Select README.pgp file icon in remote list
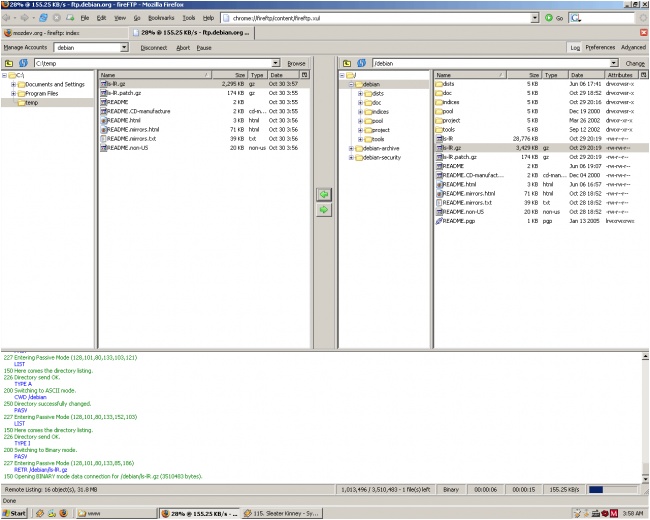 pos(439,221)
